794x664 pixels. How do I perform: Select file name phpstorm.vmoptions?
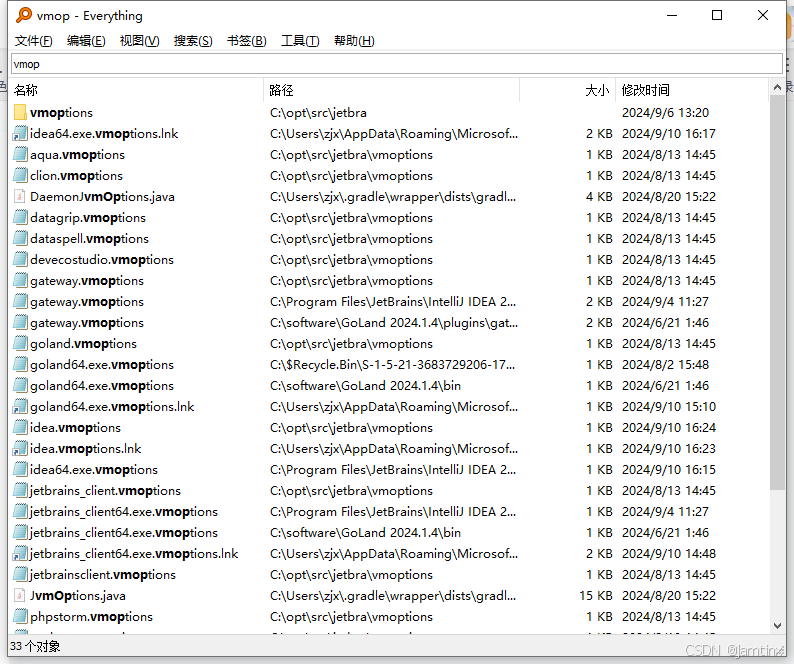coord(91,617)
